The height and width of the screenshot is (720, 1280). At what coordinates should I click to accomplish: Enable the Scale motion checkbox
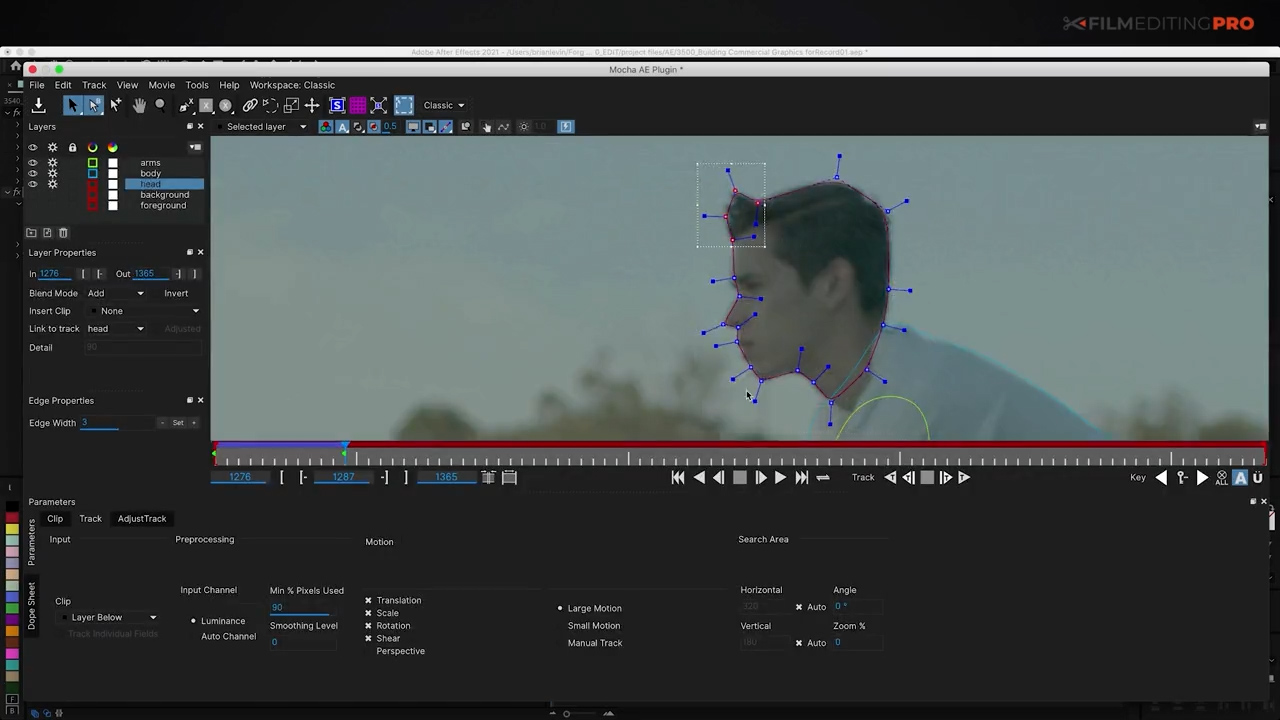pos(369,612)
